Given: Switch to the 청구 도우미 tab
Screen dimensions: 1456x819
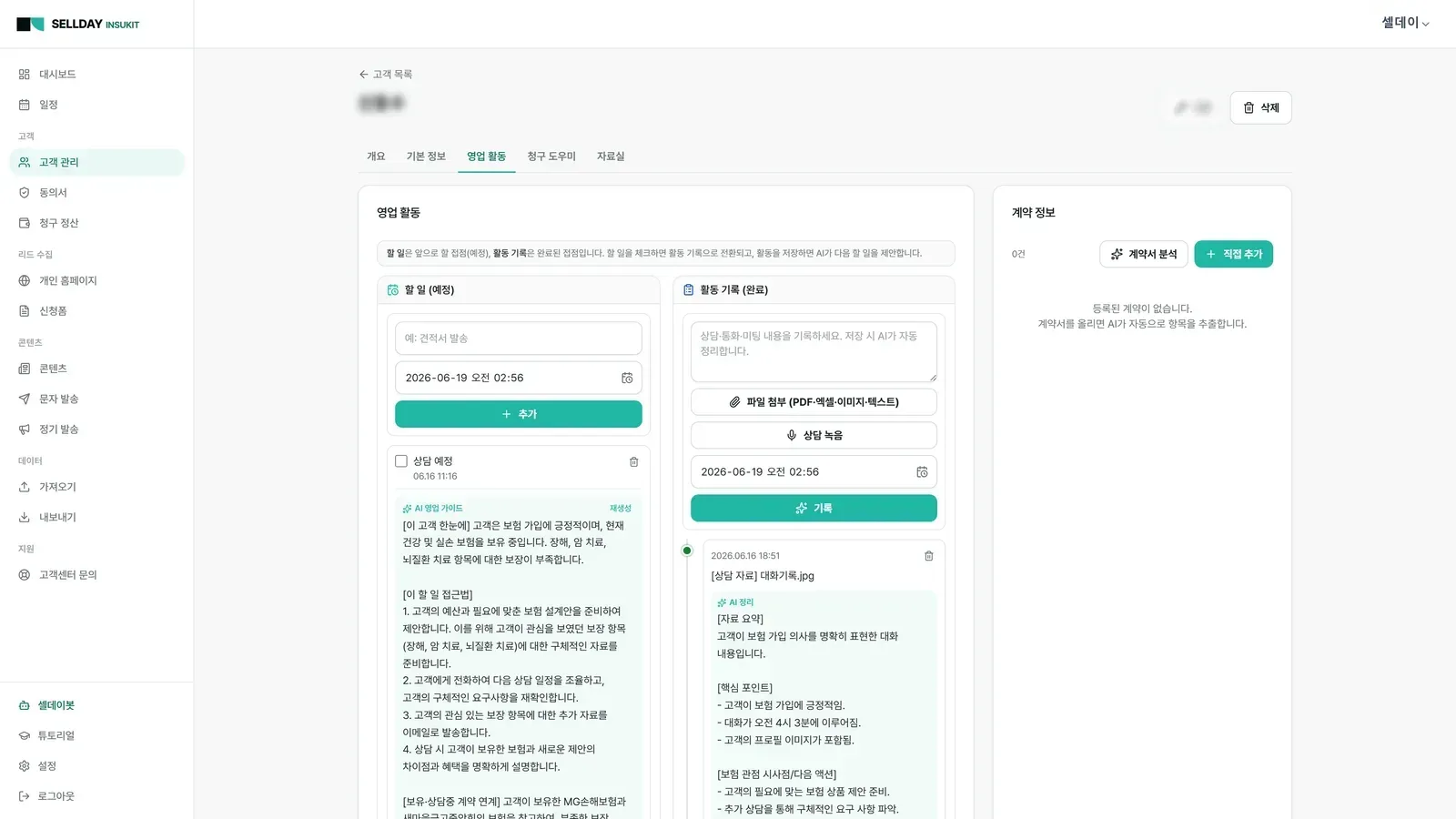Looking at the screenshot, I should click(551, 157).
